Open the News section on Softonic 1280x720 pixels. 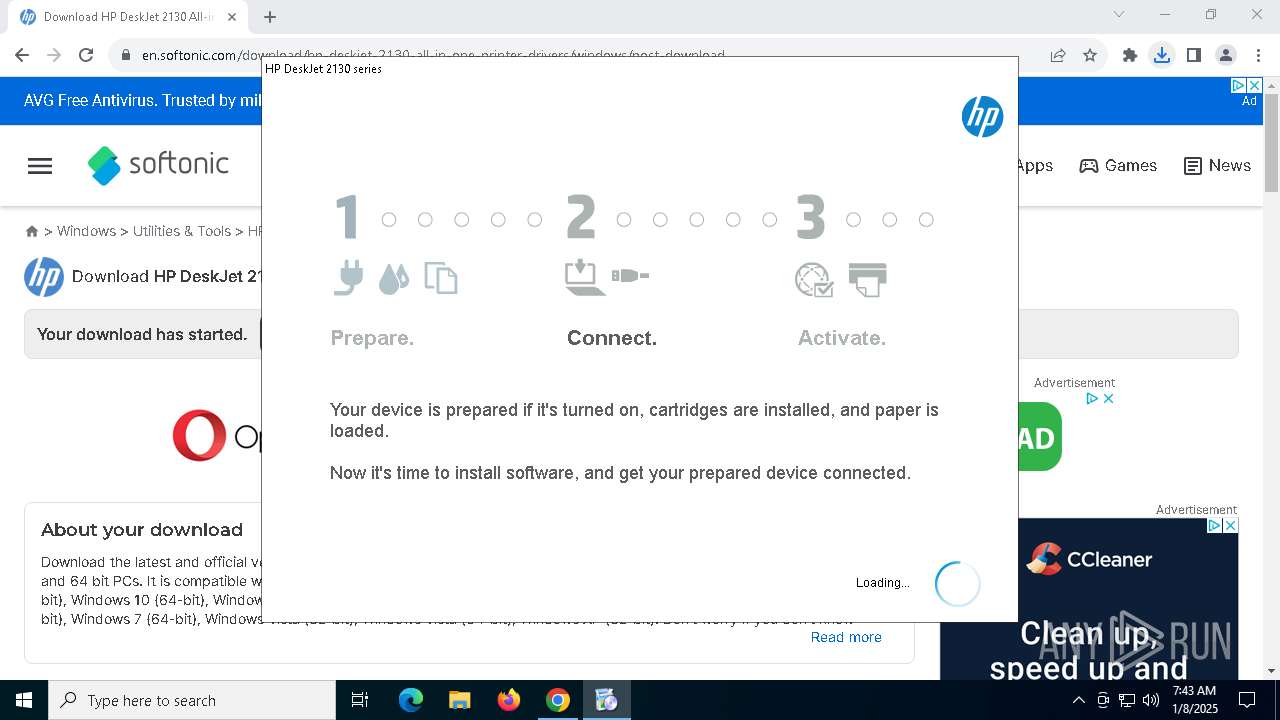tap(1217, 166)
